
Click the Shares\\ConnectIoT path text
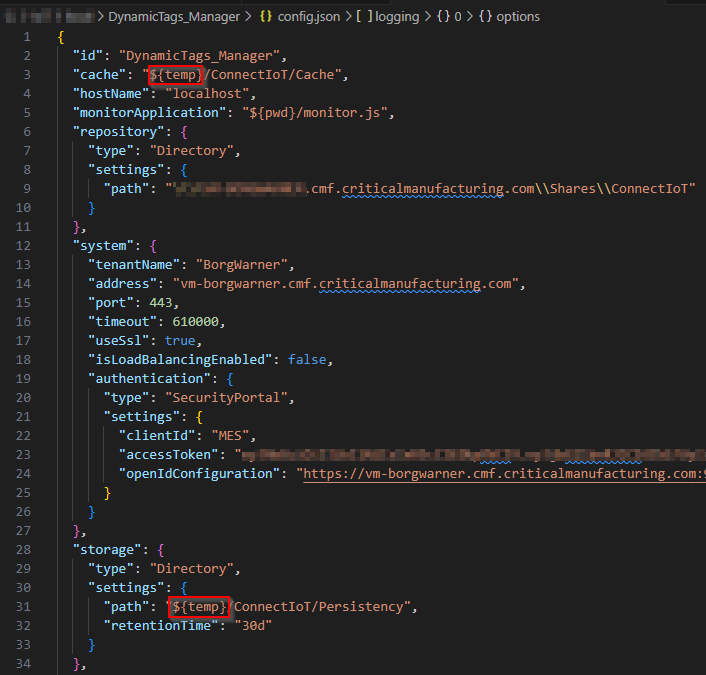click(619, 188)
